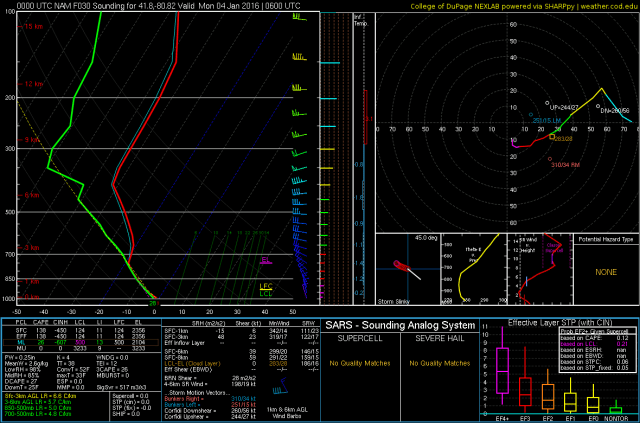This screenshot has width=640, height=423.
Task: Click the magenta EL level marker
Action: [265, 262]
